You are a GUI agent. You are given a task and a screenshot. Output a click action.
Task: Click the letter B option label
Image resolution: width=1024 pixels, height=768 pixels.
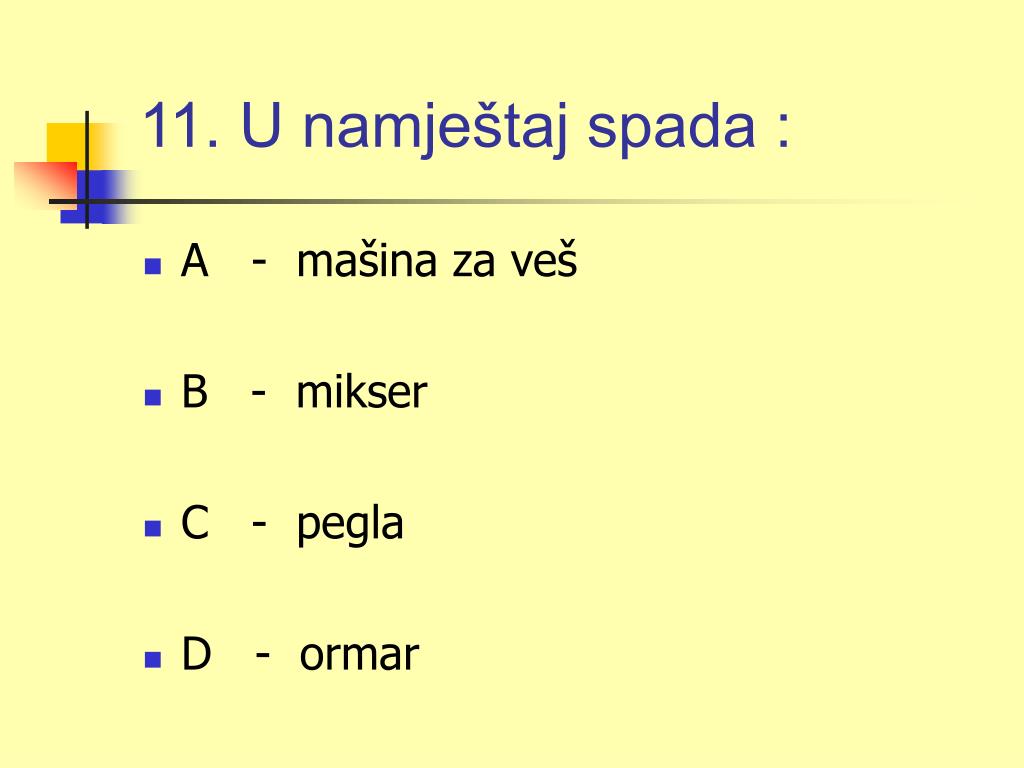pos(195,392)
